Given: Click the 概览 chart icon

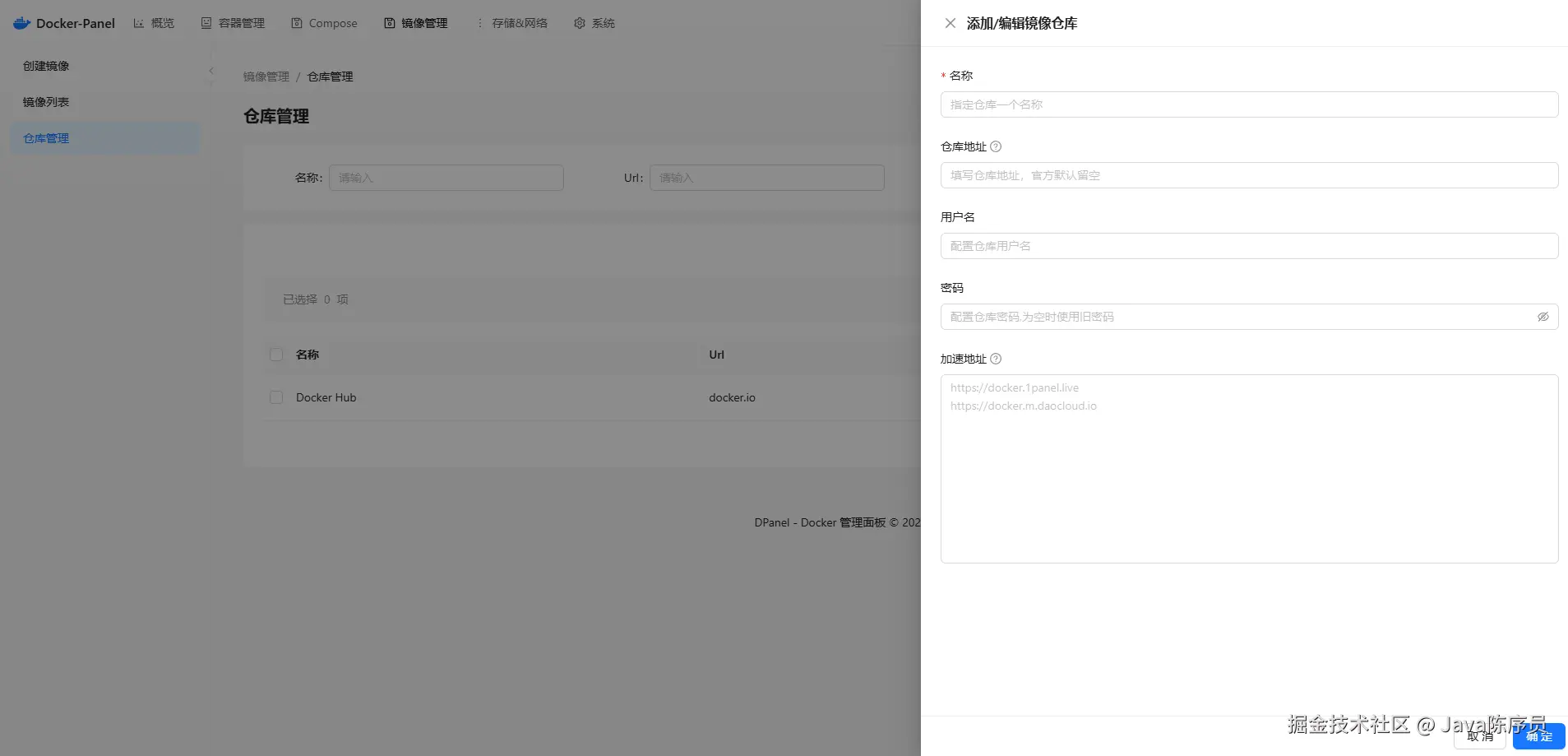Looking at the screenshot, I should tap(139, 23).
